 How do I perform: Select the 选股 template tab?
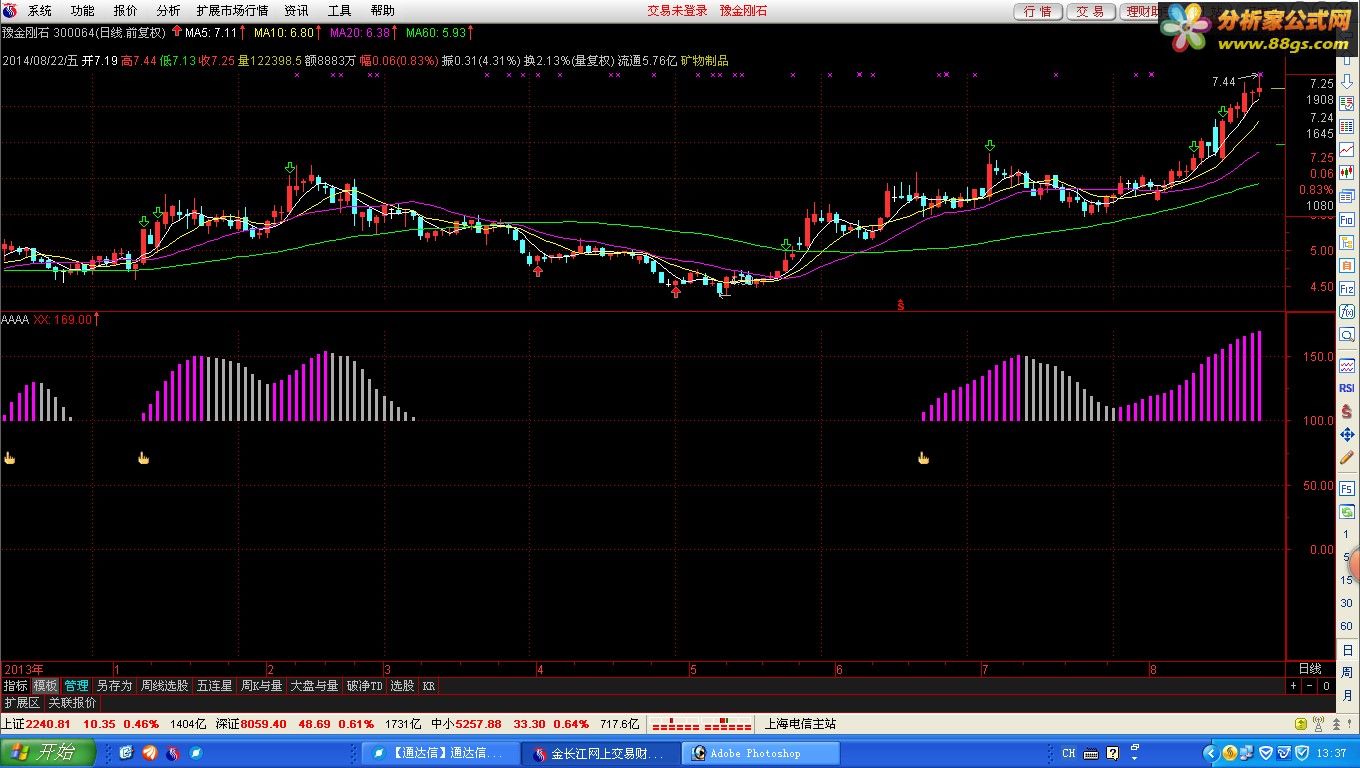(402, 686)
